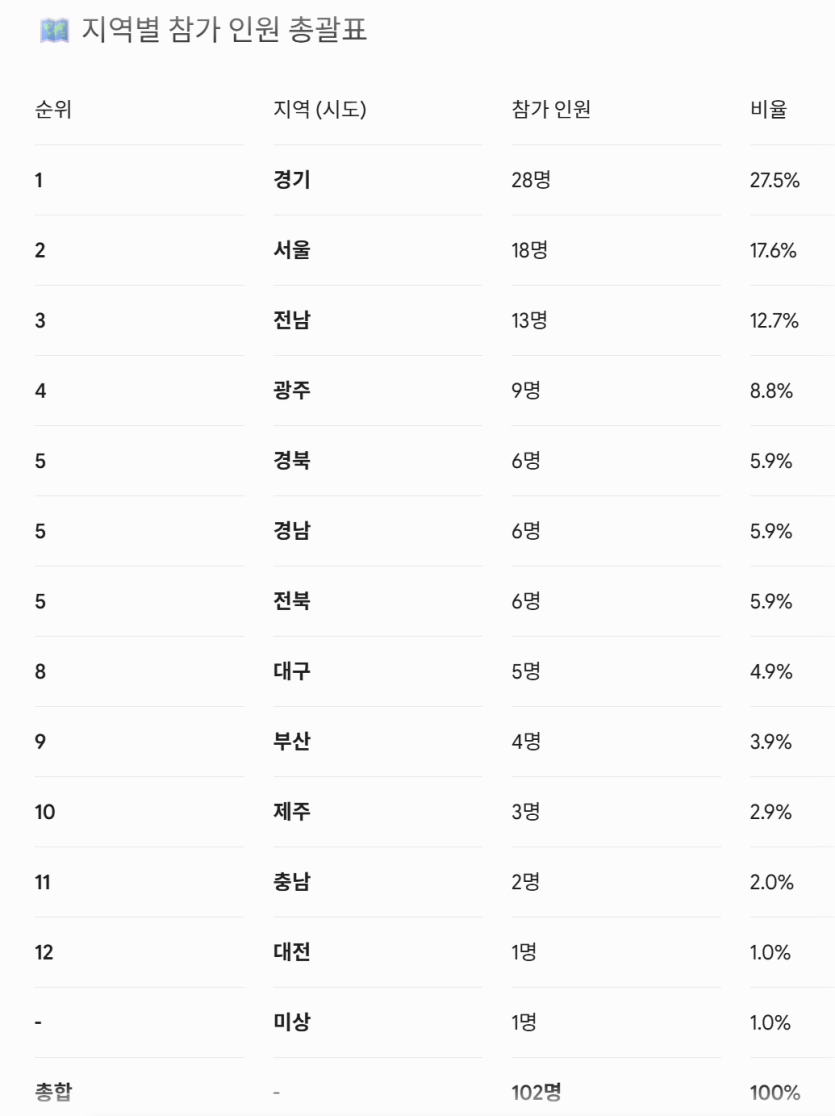
Task: Click the 지역 (시도) column header
Action: 320,110
